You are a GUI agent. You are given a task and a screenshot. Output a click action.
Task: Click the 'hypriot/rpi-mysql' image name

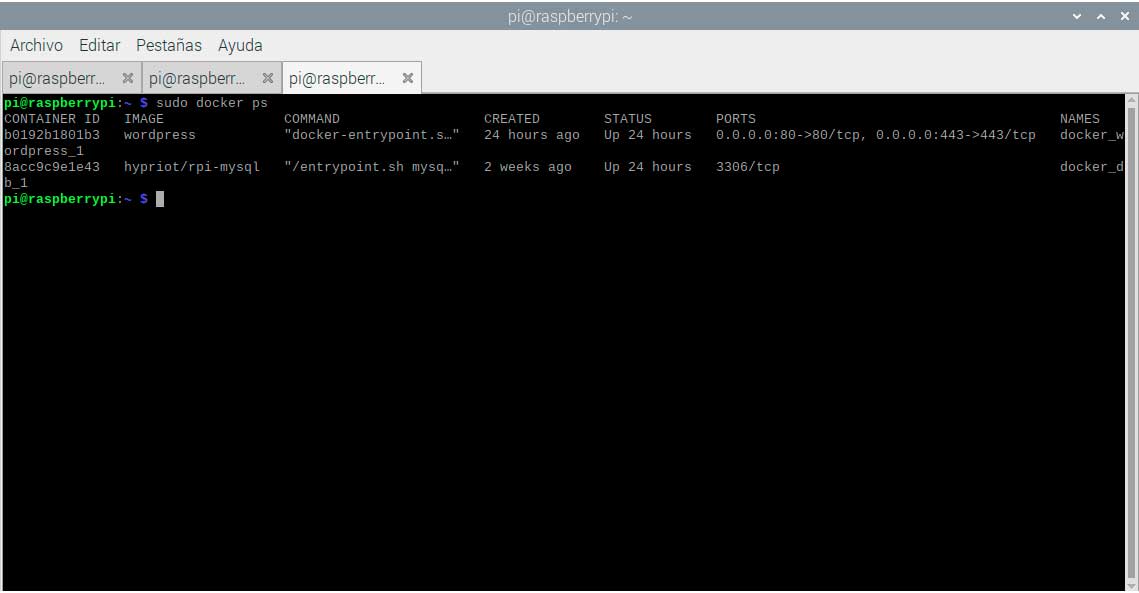click(192, 167)
